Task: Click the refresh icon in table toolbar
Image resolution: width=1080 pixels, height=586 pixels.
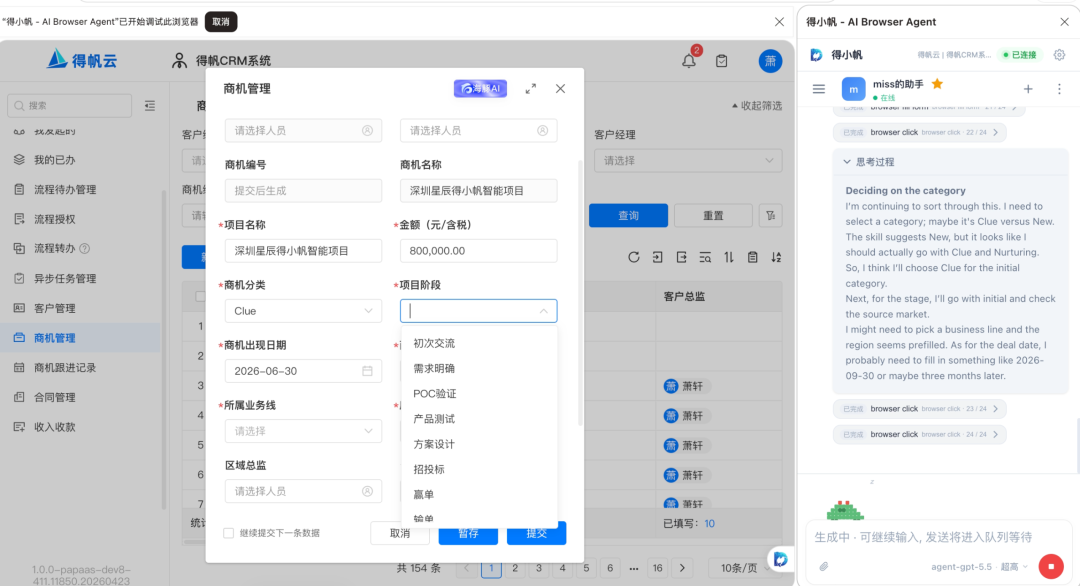Action: tap(634, 257)
